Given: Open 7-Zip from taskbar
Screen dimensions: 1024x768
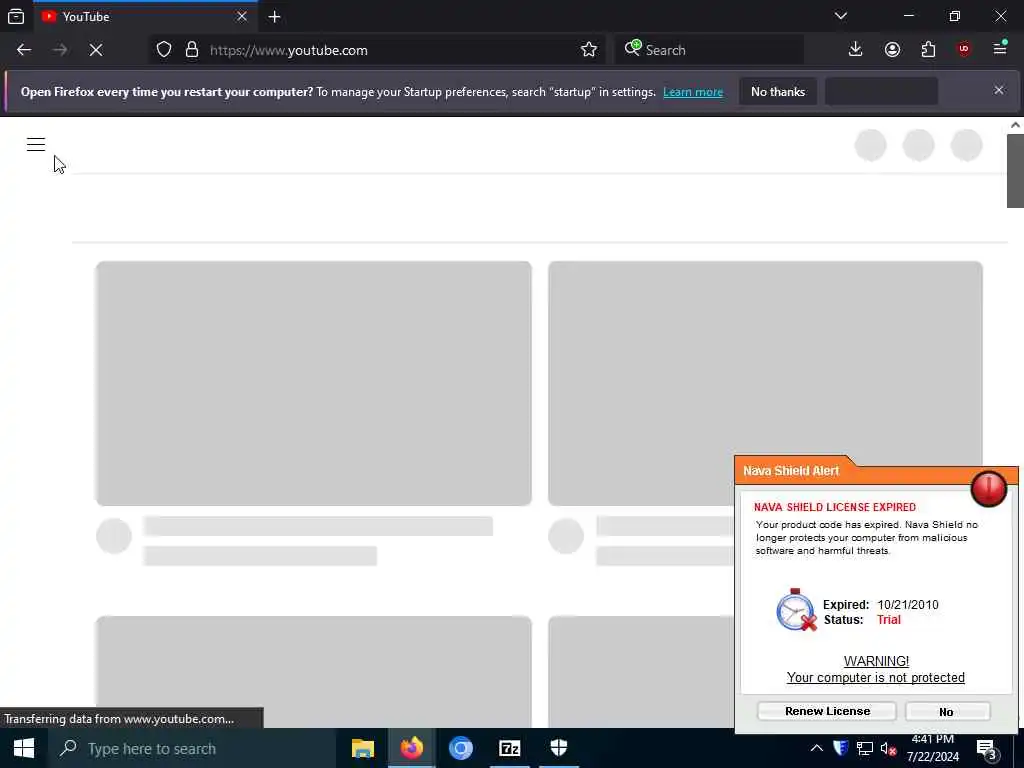Looking at the screenshot, I should (509, 748).
